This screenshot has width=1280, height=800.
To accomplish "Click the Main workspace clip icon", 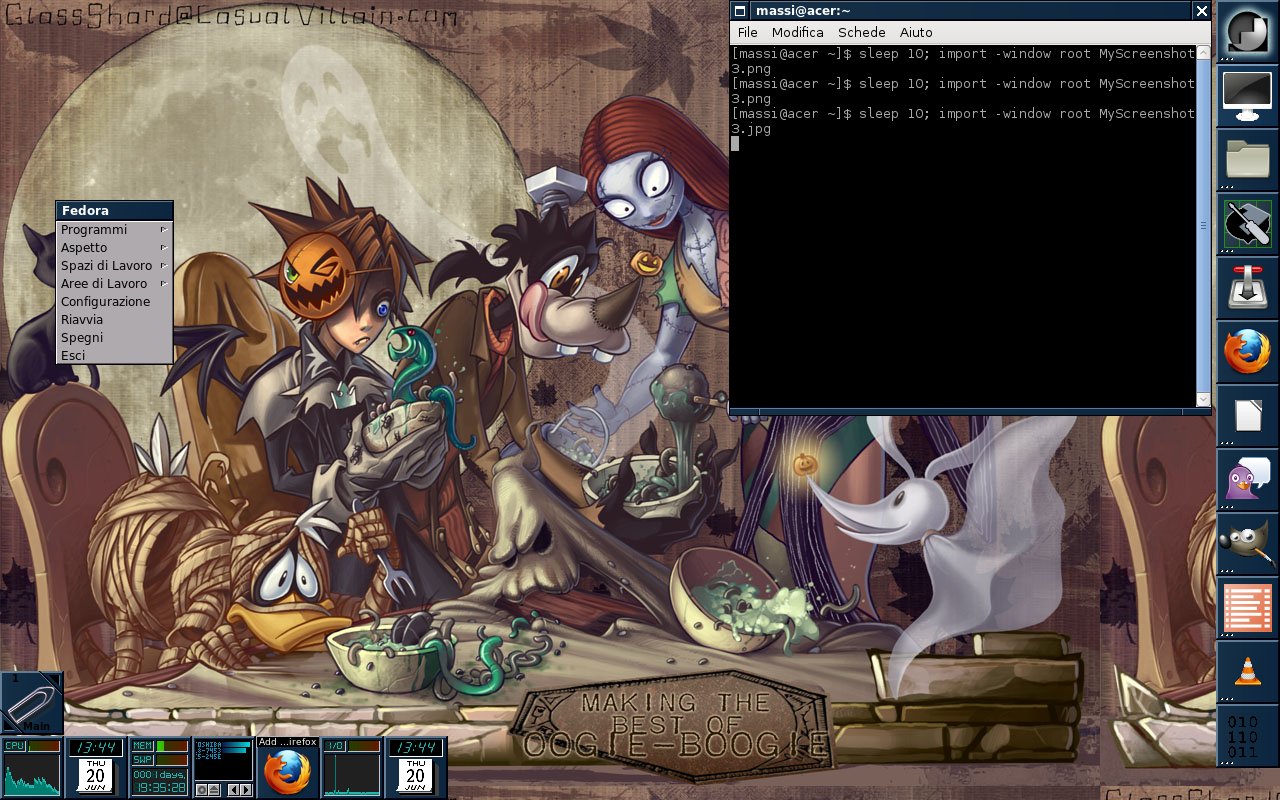I will click(x=32, y=703).
